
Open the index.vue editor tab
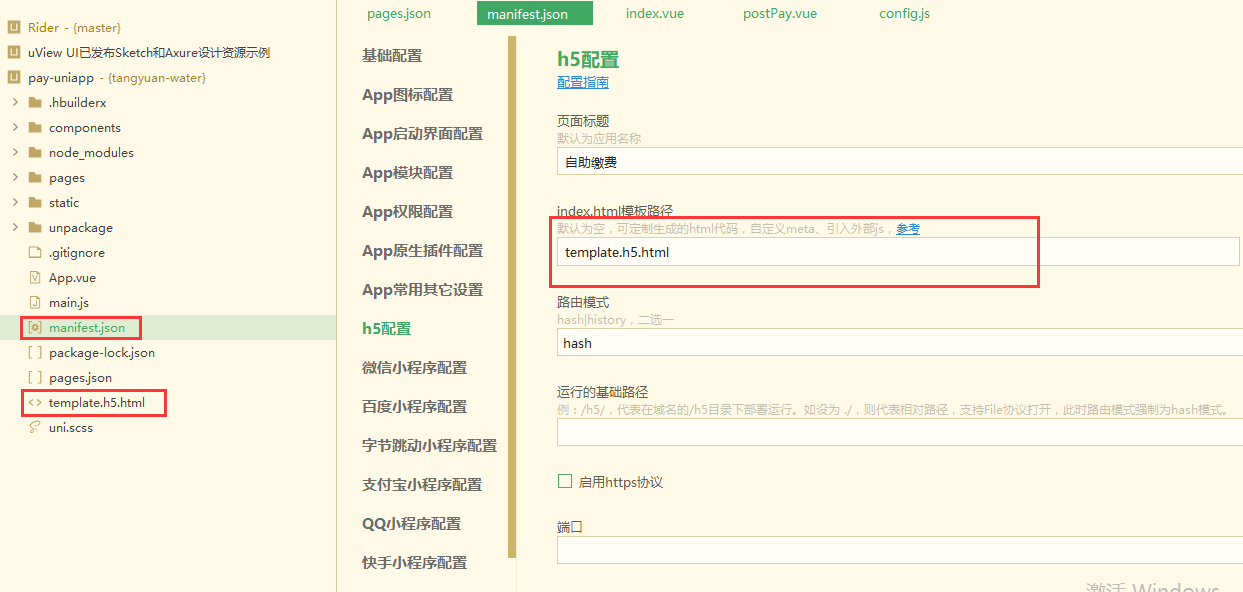point(655,14)
